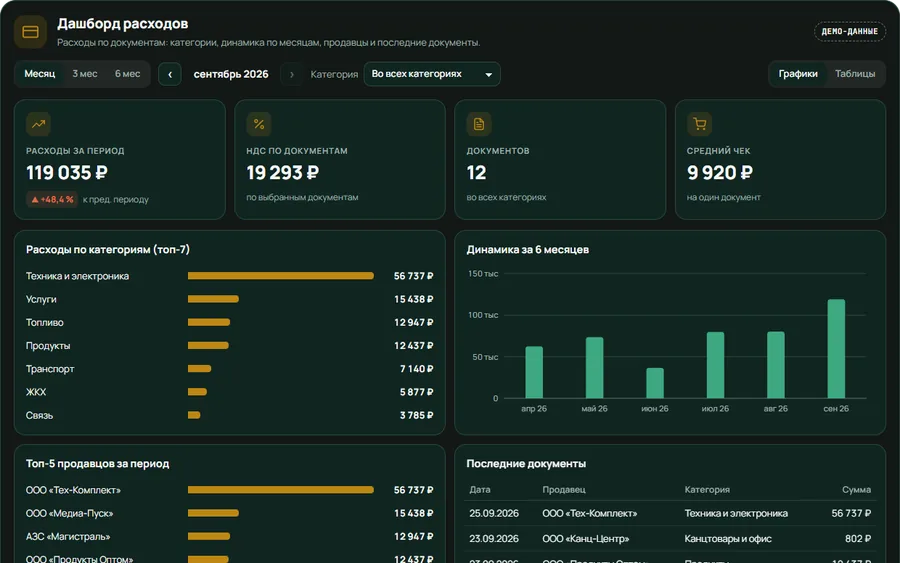Click ООО «Канц-Центр» in documents table
900x563 pixels.
tap(585, 538)
